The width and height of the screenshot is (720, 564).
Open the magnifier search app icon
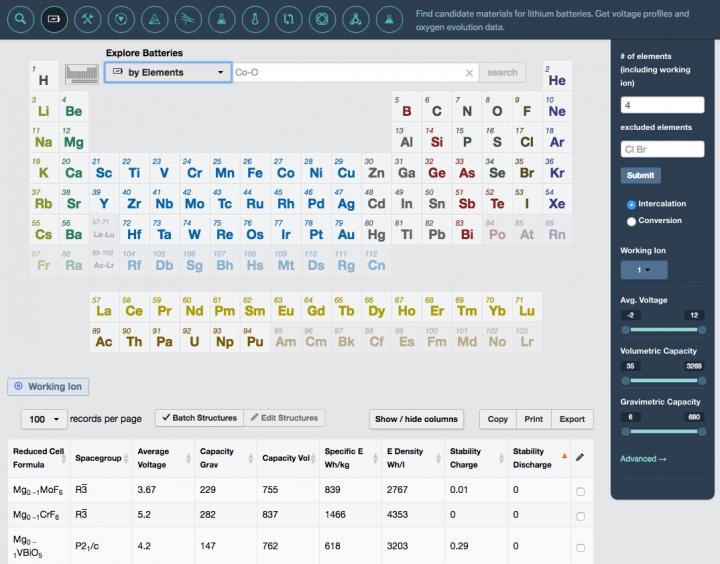[x=22, y=18]
